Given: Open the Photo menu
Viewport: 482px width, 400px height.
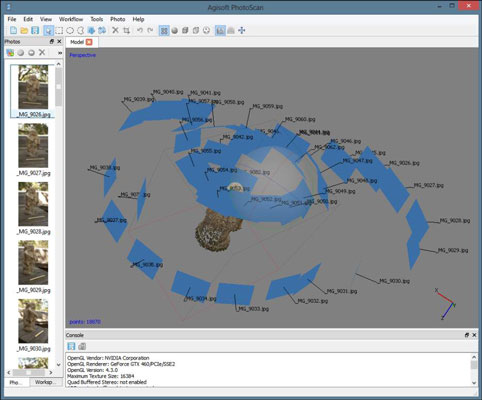Looking at the screenshot, I should 118,19.
